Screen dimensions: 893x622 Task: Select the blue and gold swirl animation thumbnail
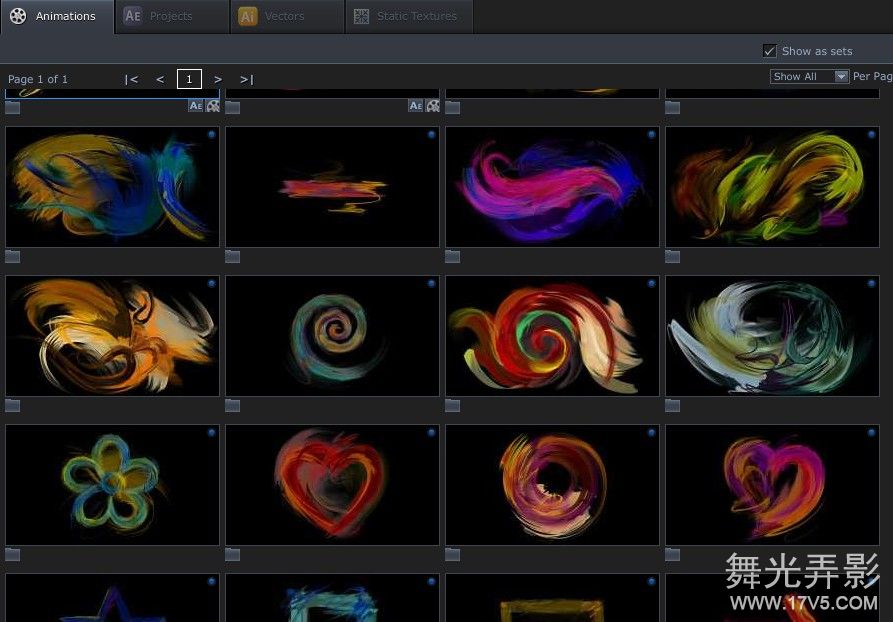(x=112, y=187)
